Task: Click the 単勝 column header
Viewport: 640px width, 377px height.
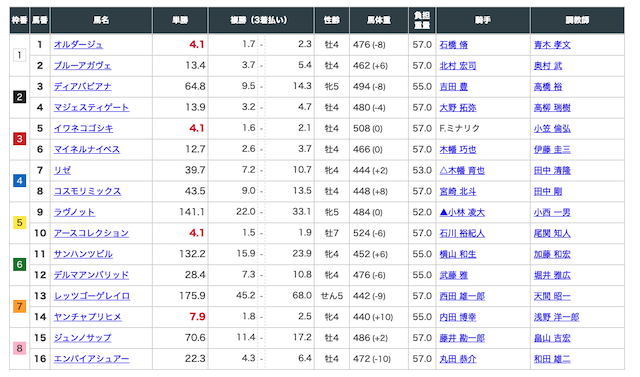Action: [180, 20]
